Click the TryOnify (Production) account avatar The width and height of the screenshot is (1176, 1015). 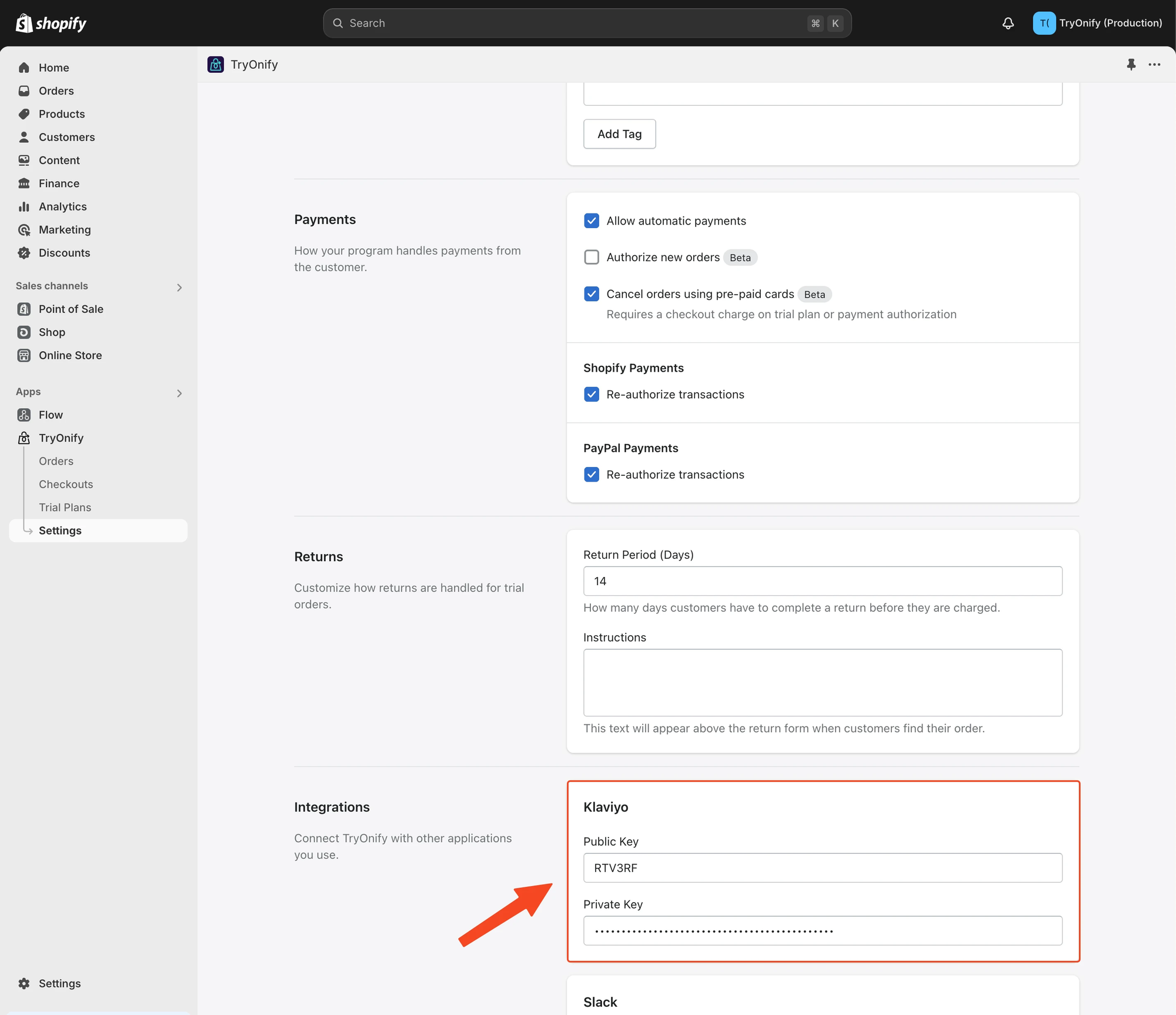pyautogui.click(x=1044, y=23)
